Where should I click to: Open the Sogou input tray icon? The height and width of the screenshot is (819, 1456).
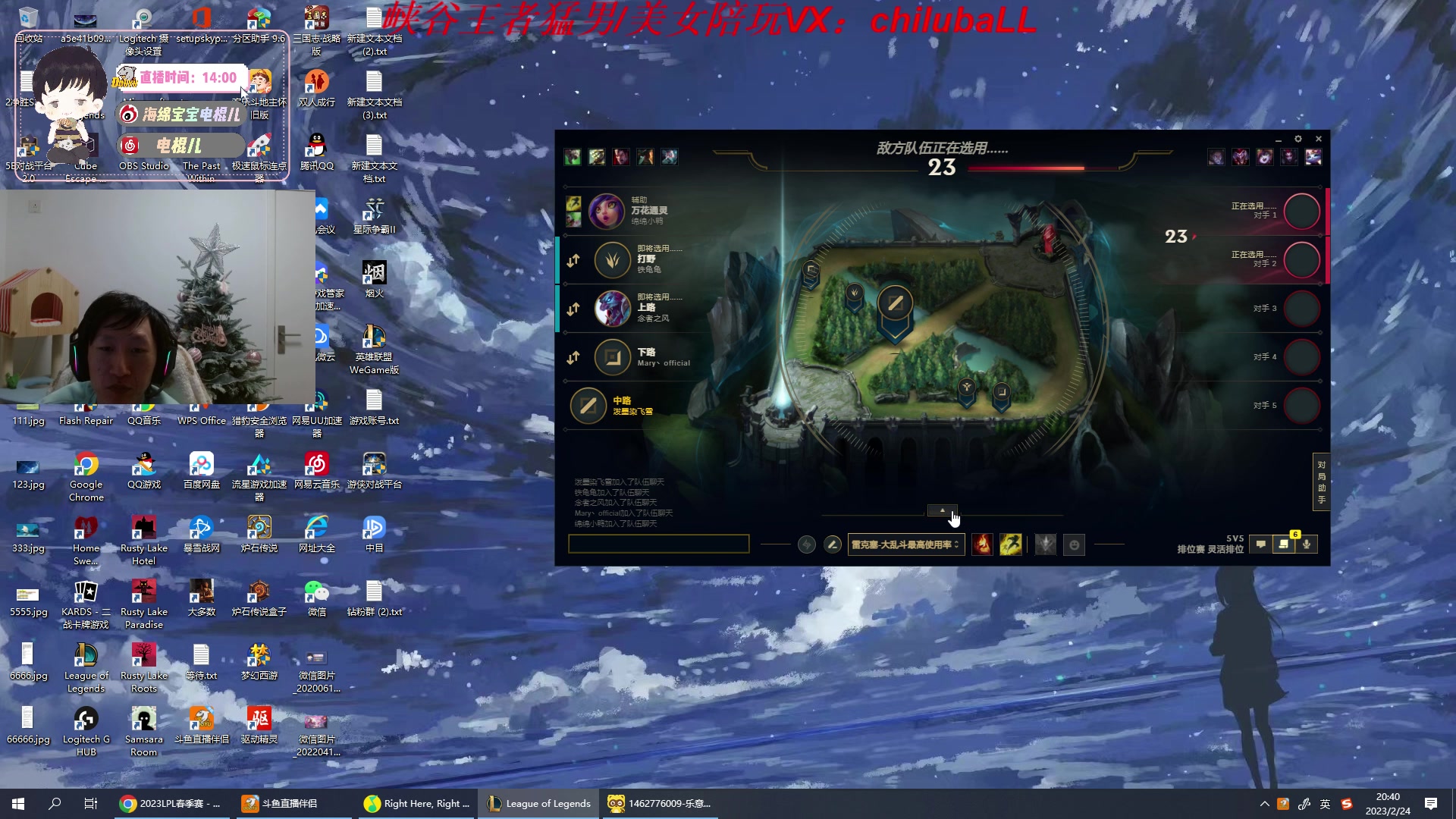(x=1347, y=804)
